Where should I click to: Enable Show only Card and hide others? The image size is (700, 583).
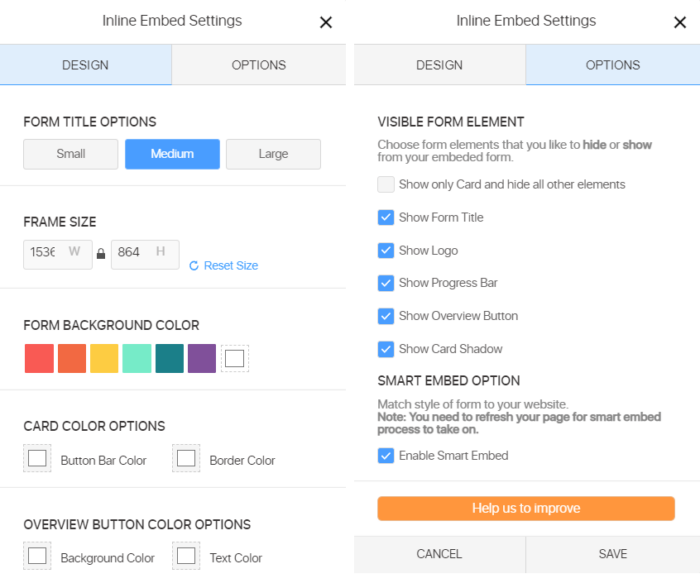pos(386,184)
